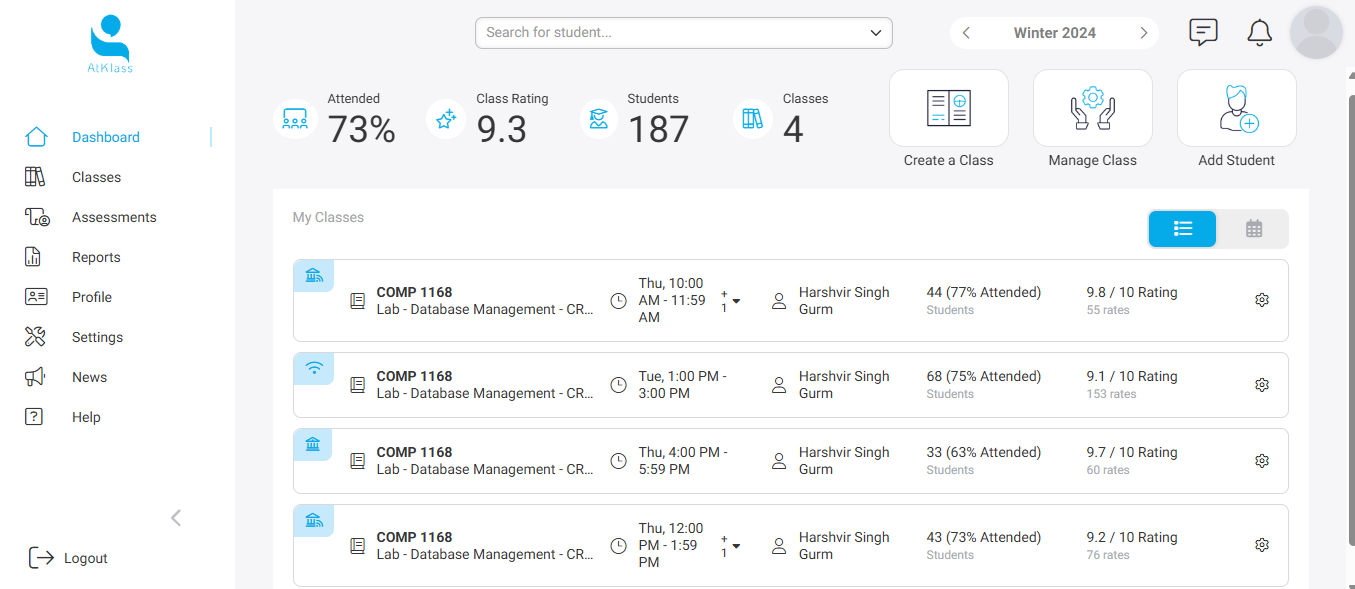
Task: Go to next term after Winter 2024
Action: coord(1143,33)
